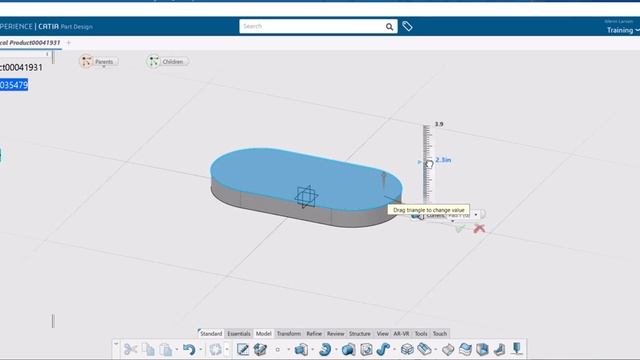Viewport: 640px width, 360px height.
Task: Open the 6WTags tag icon
Action: coord(407,27)
